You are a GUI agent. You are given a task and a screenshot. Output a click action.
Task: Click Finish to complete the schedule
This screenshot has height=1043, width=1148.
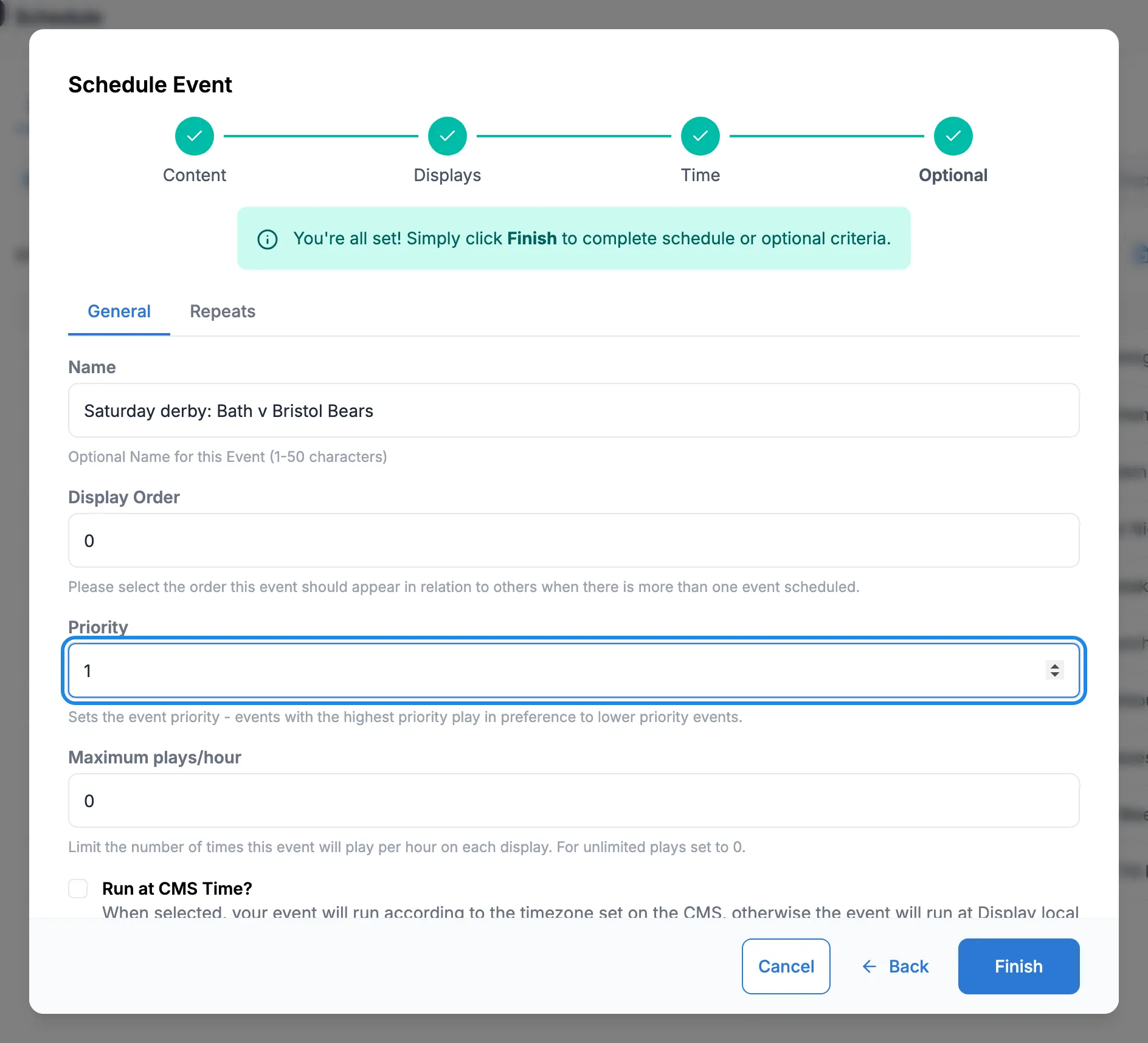click(1019, 966)
